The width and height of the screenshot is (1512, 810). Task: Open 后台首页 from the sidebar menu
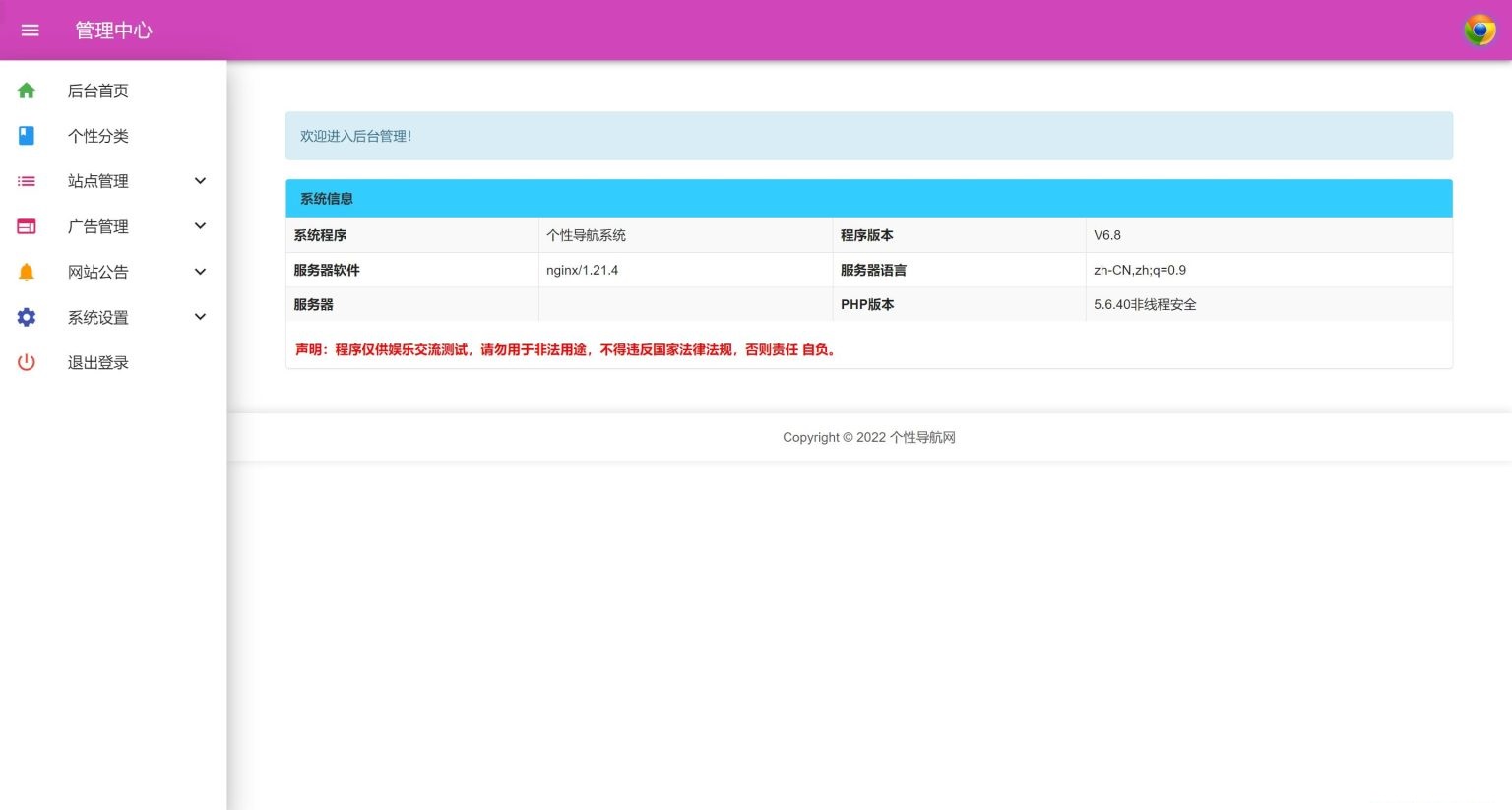coord(97,91)
